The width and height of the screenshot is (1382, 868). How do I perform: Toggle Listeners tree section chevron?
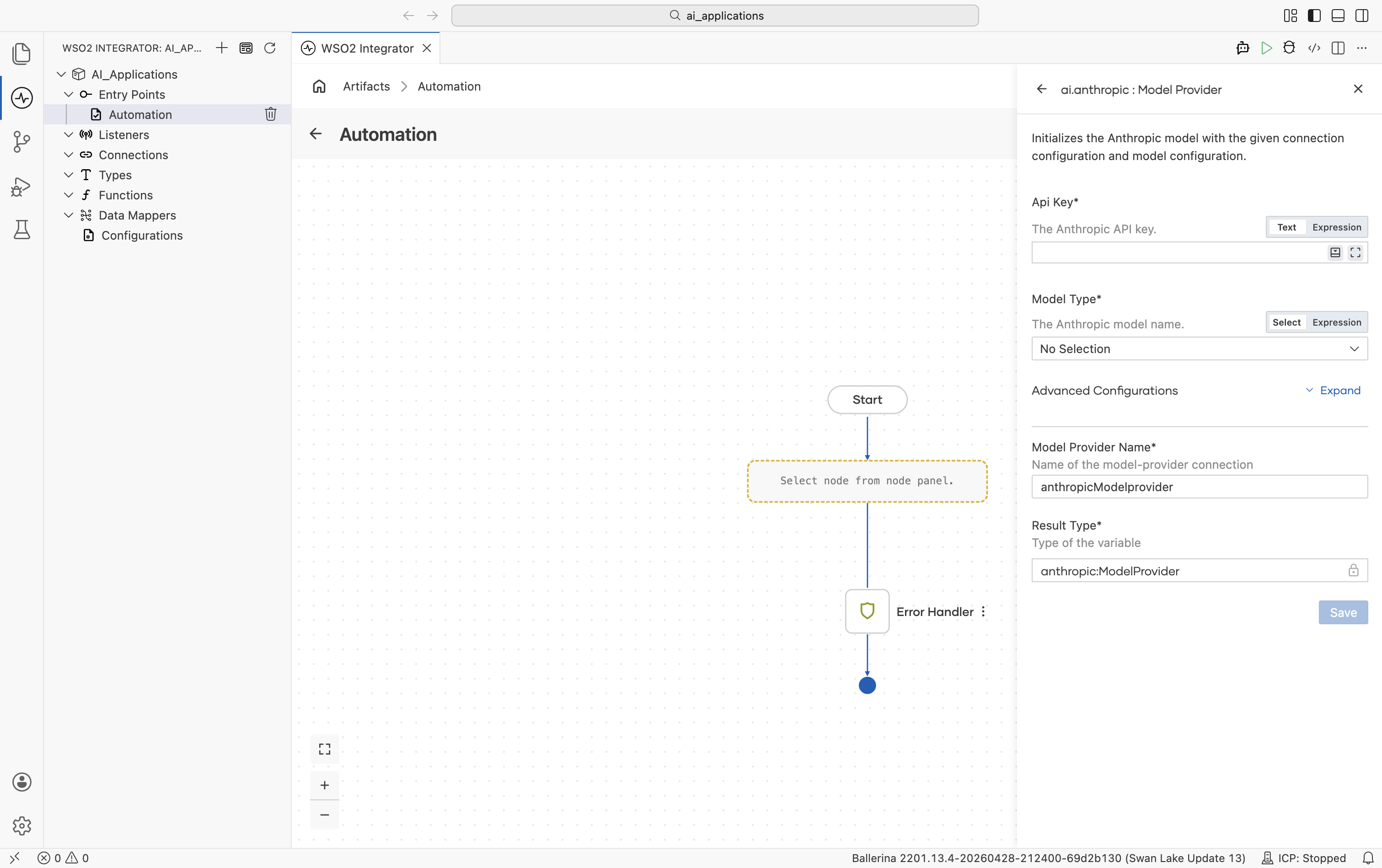(x=68, y=134)
